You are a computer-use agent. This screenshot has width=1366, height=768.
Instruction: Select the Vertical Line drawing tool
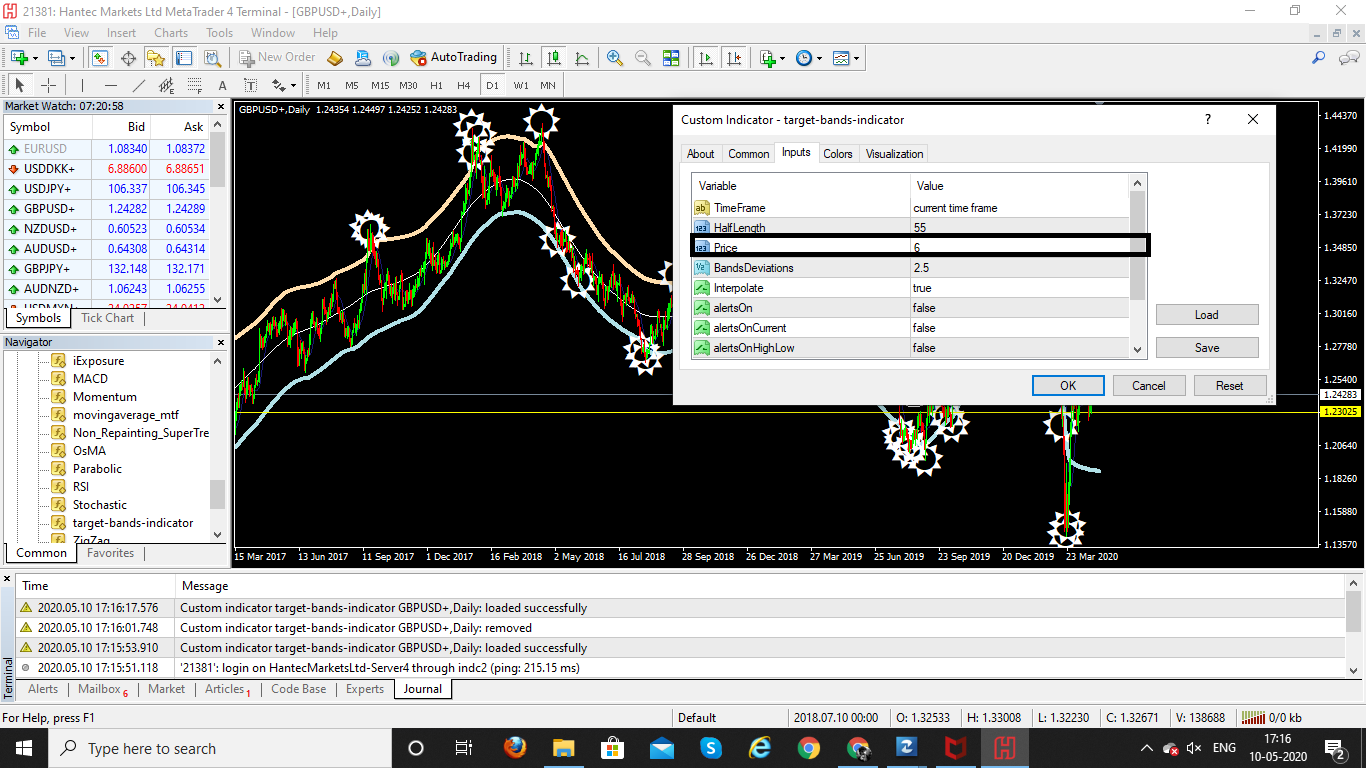tap(82, 85)
